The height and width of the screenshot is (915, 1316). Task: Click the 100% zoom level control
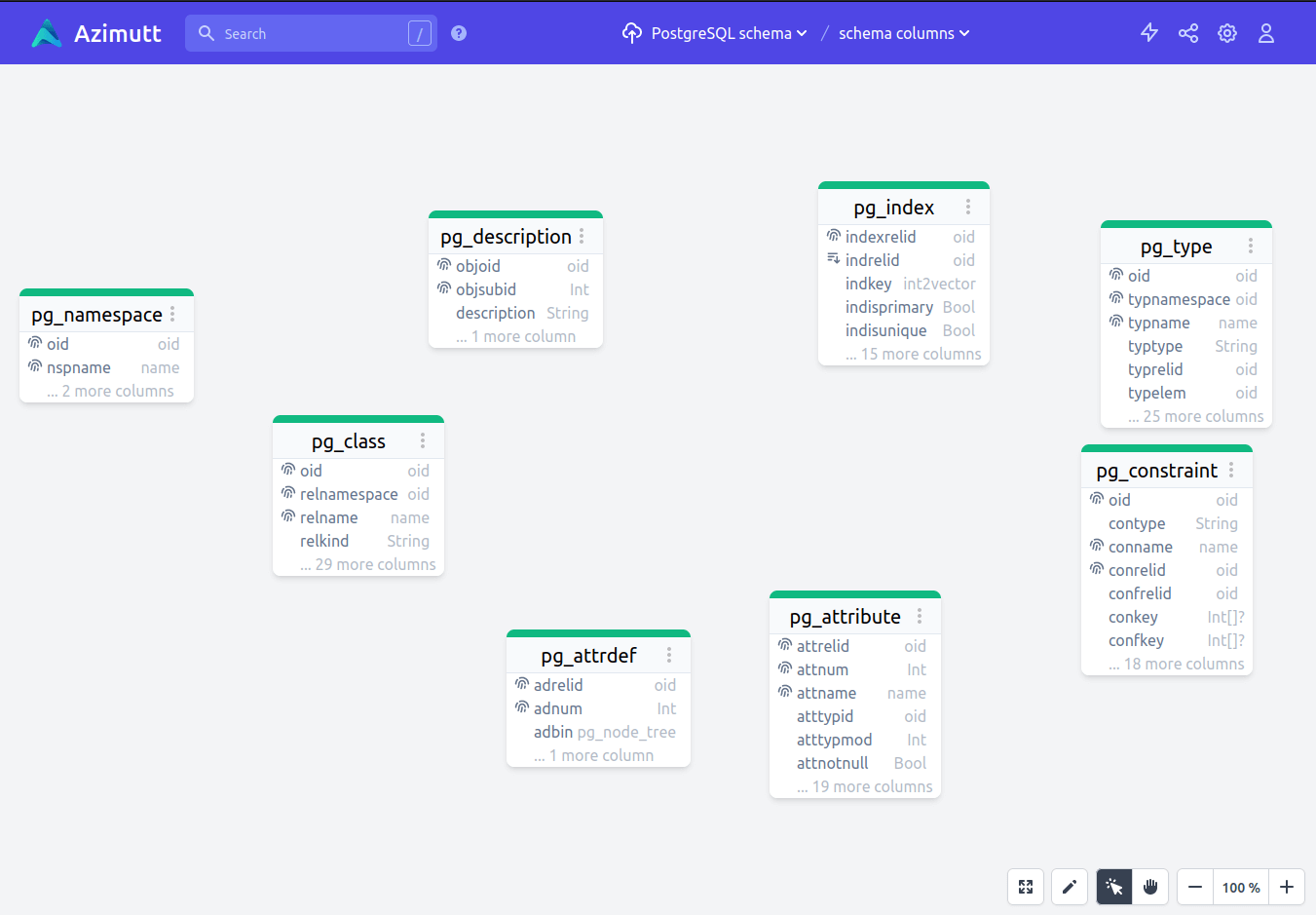coord(1241,887)
